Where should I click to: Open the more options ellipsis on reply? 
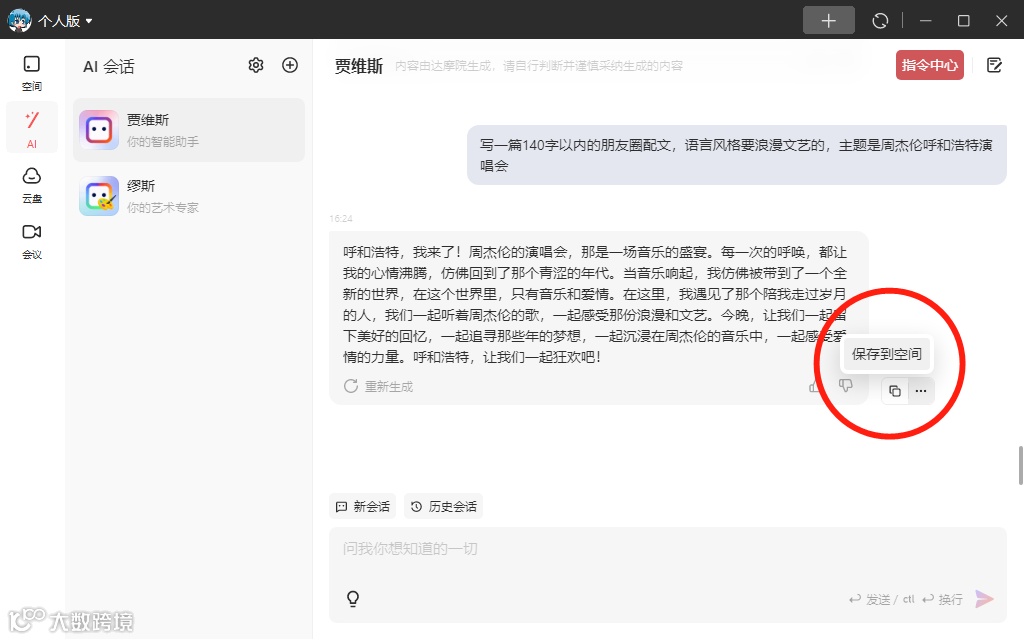[921, 391]
